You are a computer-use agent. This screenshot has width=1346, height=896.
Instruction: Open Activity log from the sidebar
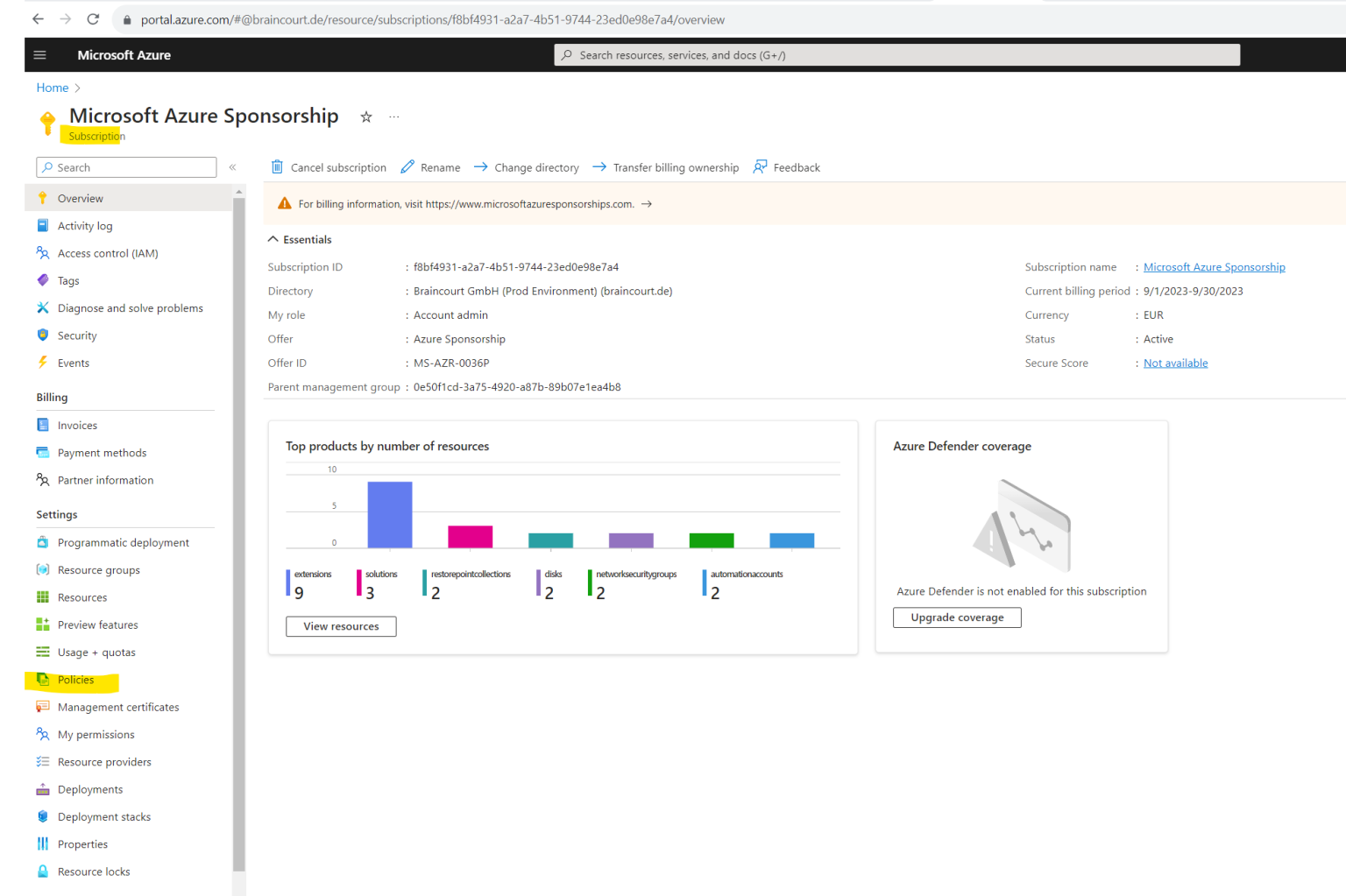pos(44,225)
